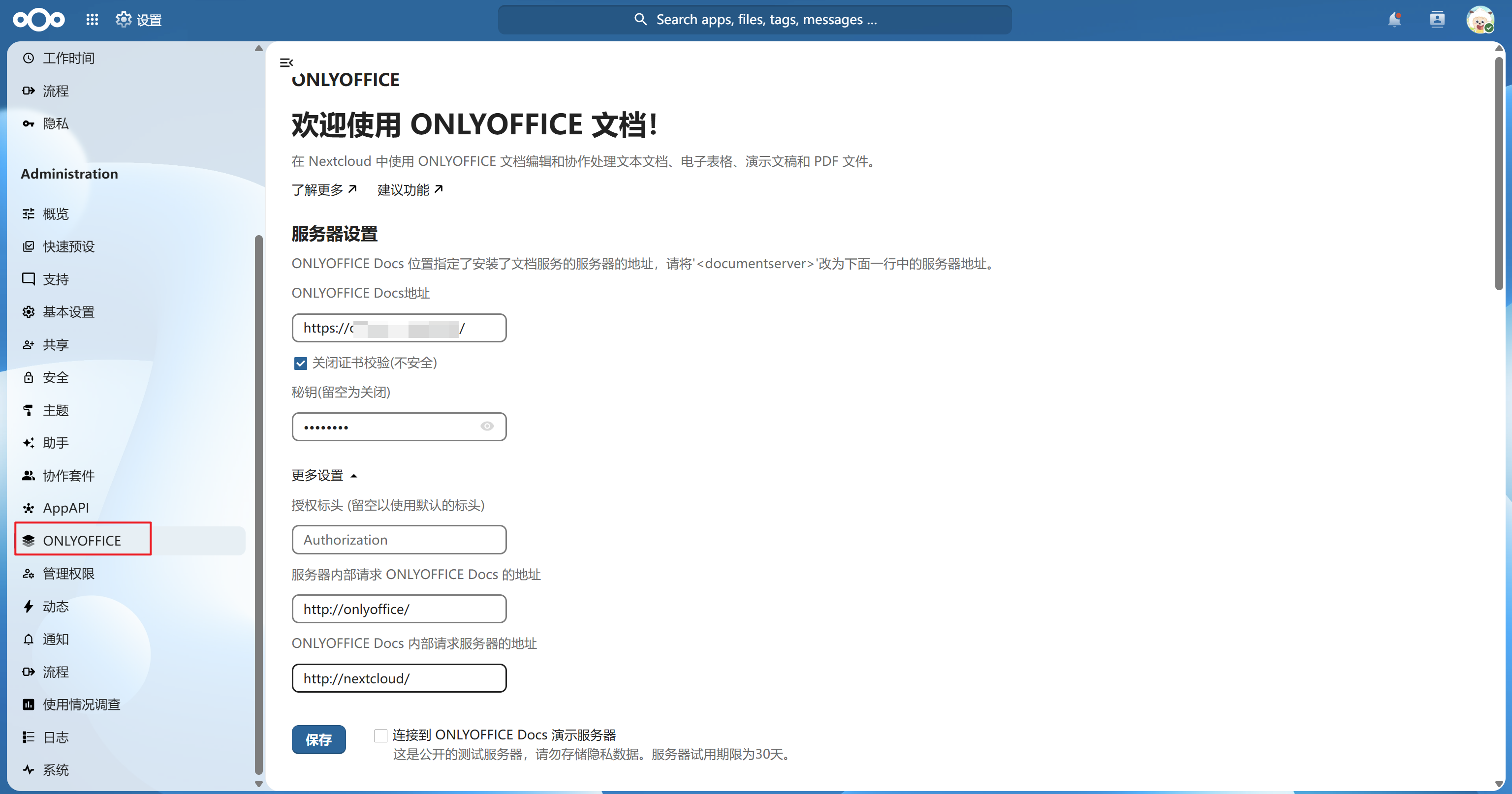Toggle the sidebar navigation collapse icon

(286, 62)
